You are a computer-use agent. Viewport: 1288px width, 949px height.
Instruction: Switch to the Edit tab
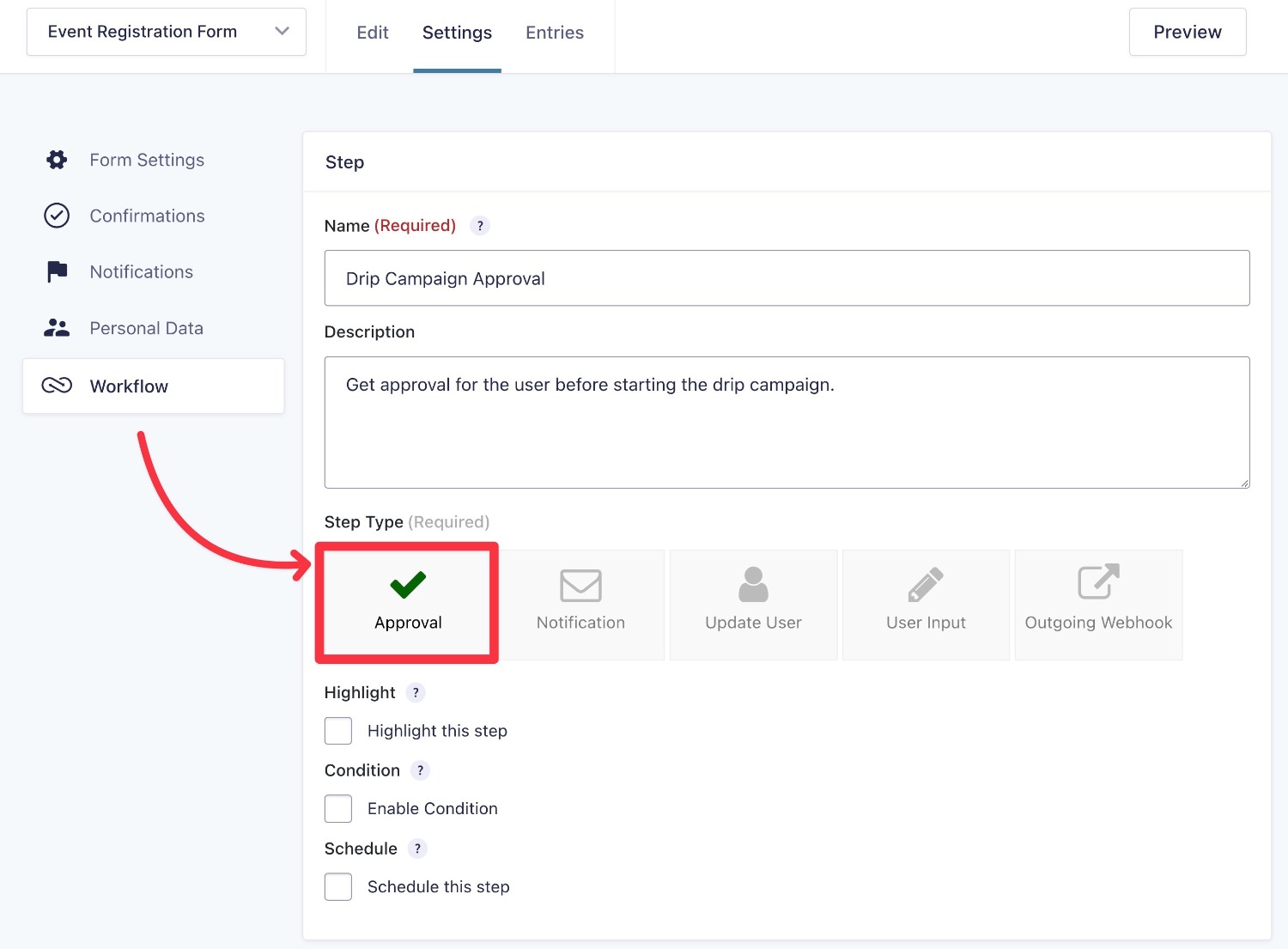pyautogui.click(x=373, y=33)
